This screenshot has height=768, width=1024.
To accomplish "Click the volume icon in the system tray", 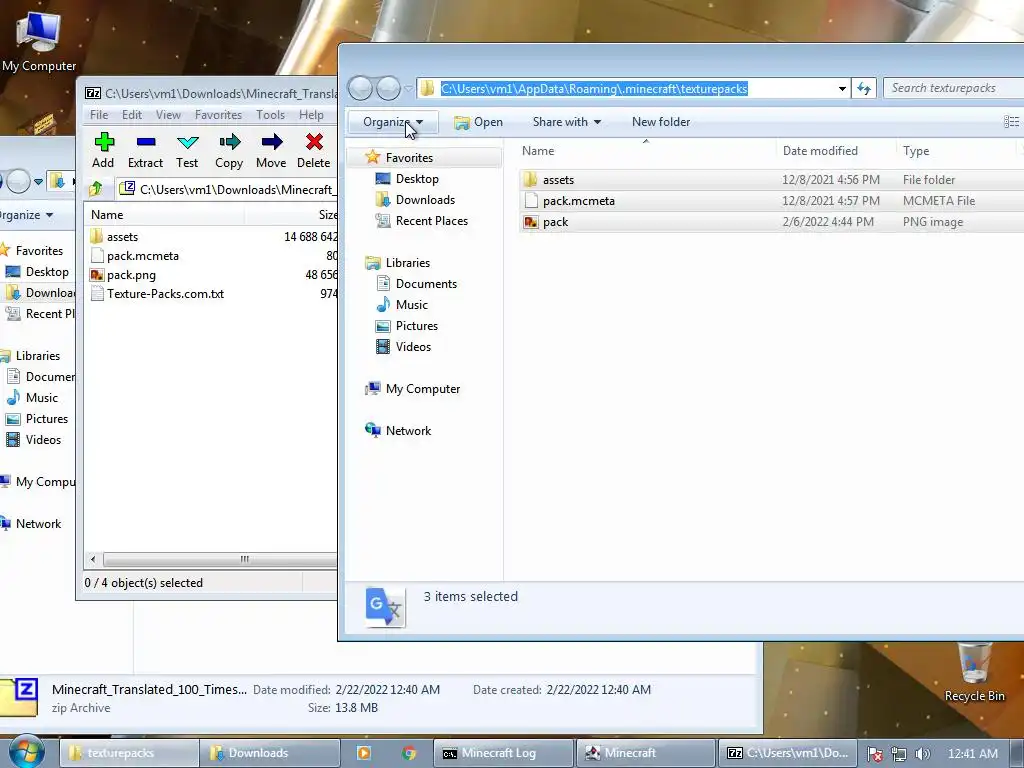I will coord(923,754).
